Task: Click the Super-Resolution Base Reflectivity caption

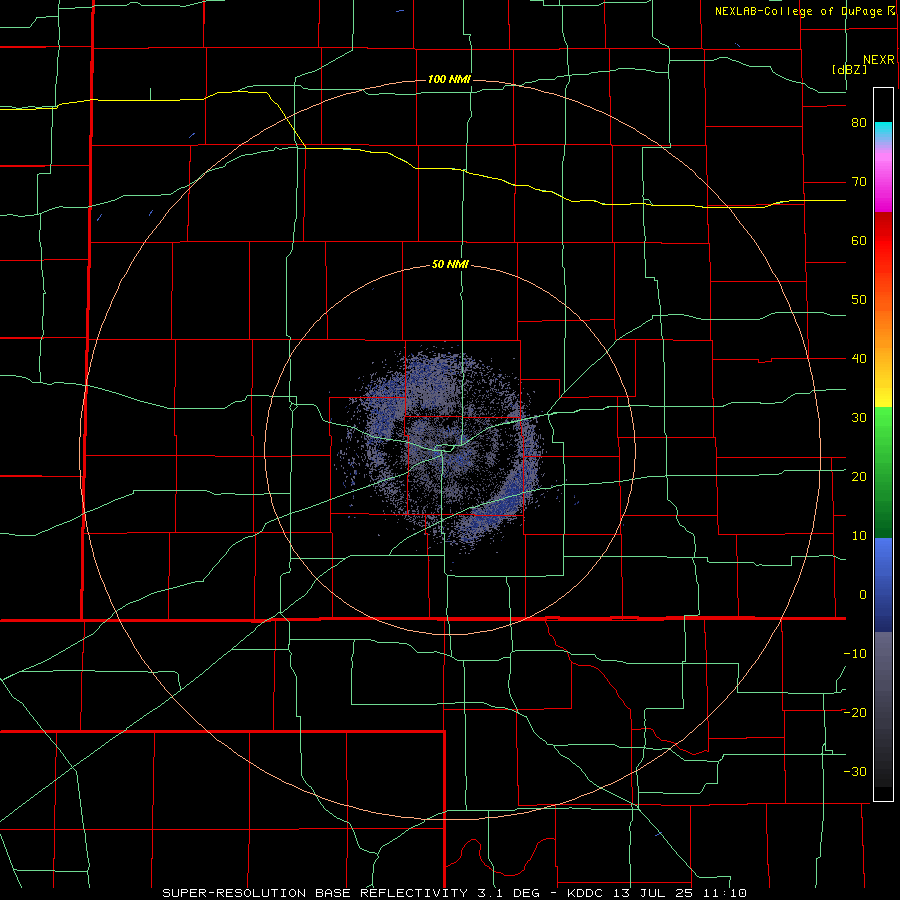Action: [454, 893]
